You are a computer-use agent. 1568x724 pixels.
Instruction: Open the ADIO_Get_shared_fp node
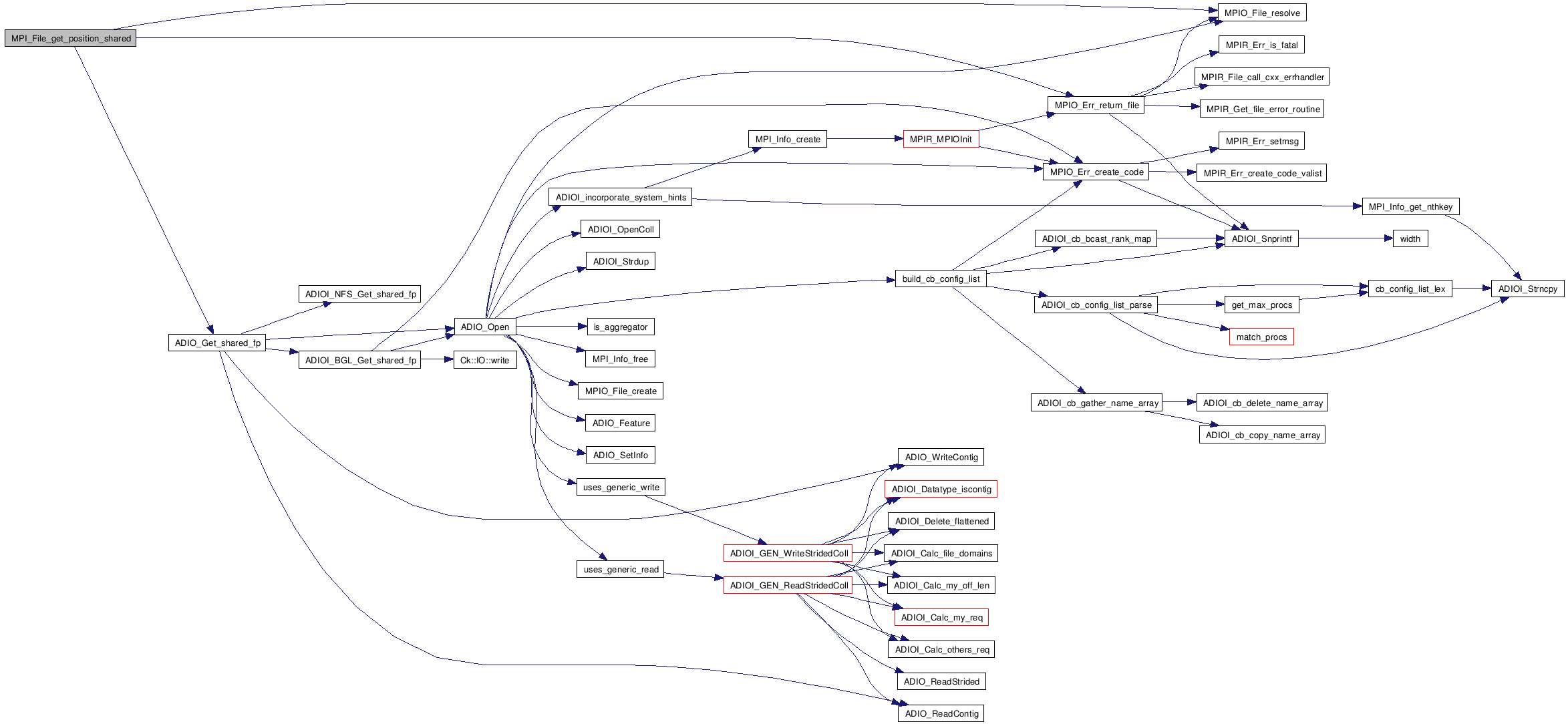(x=217, y=343)
